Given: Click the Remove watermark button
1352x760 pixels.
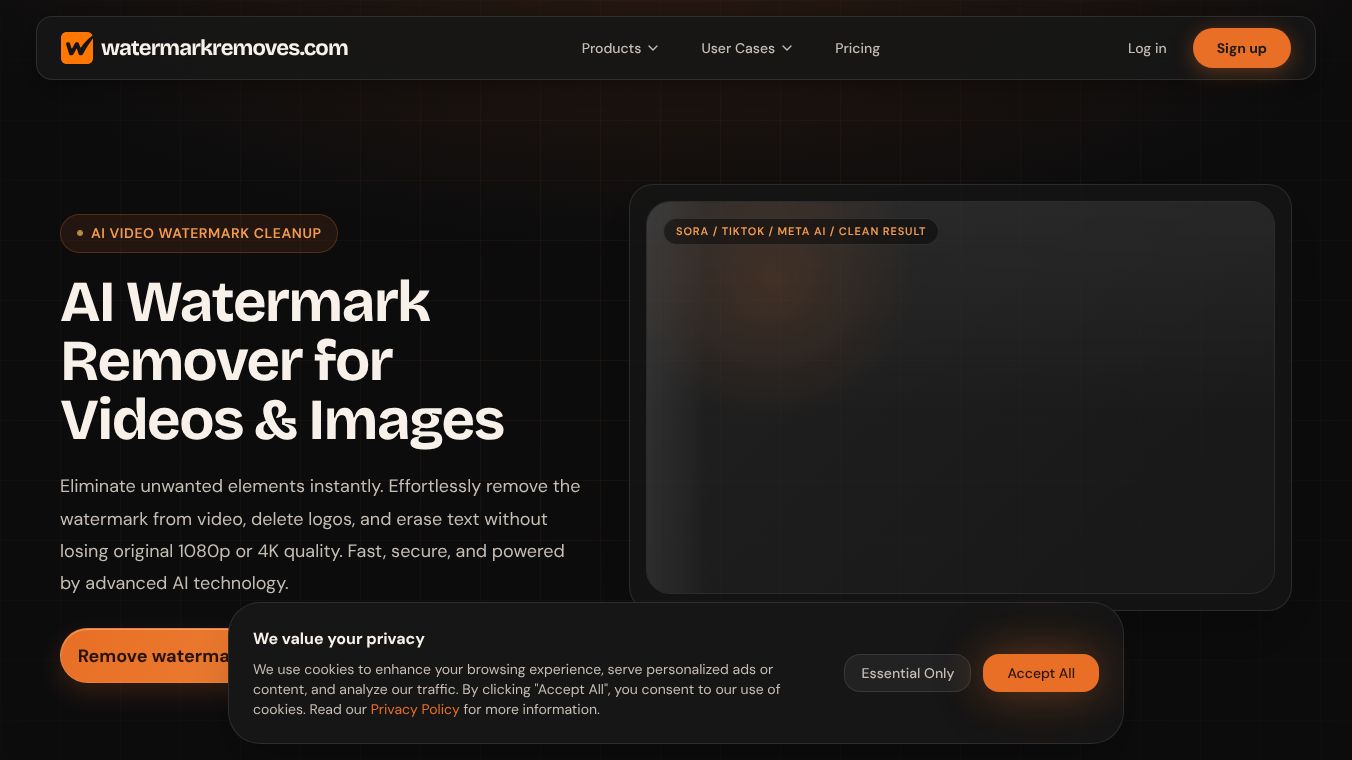Looking at the screenshot, I should click(x=144, y=656).
